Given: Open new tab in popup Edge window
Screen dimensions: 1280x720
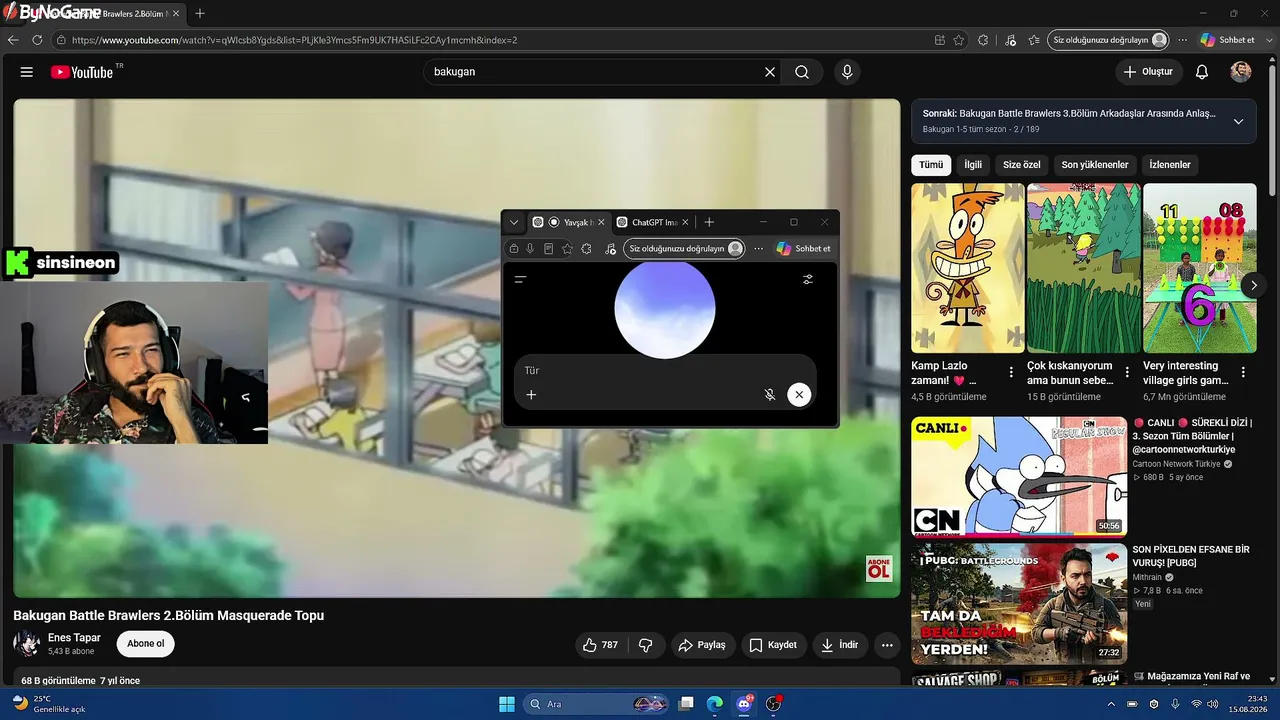Looking at the screenshot, I should [709, 222].
